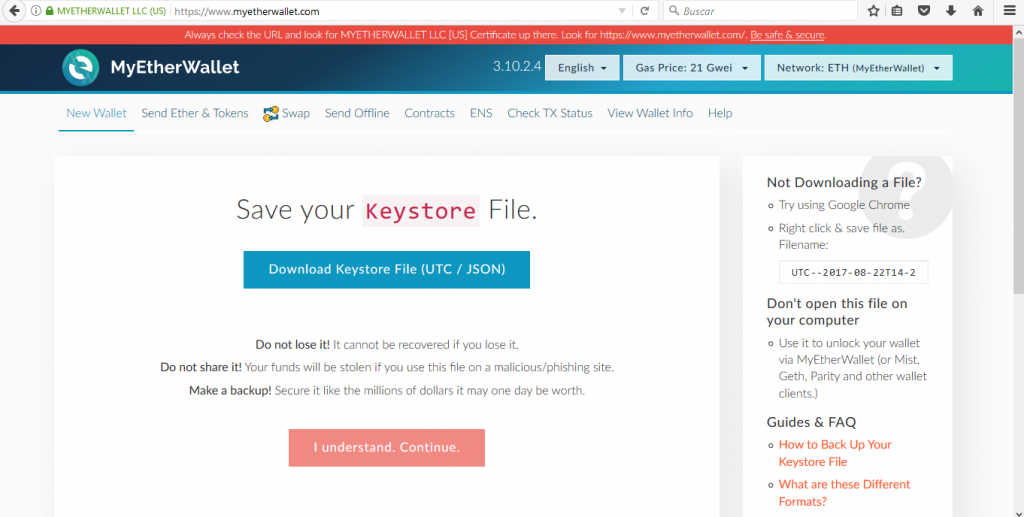The width and height of the screenshot is (1024, 517).
Task: Bookmark this page with star icon
Action: 874,11
